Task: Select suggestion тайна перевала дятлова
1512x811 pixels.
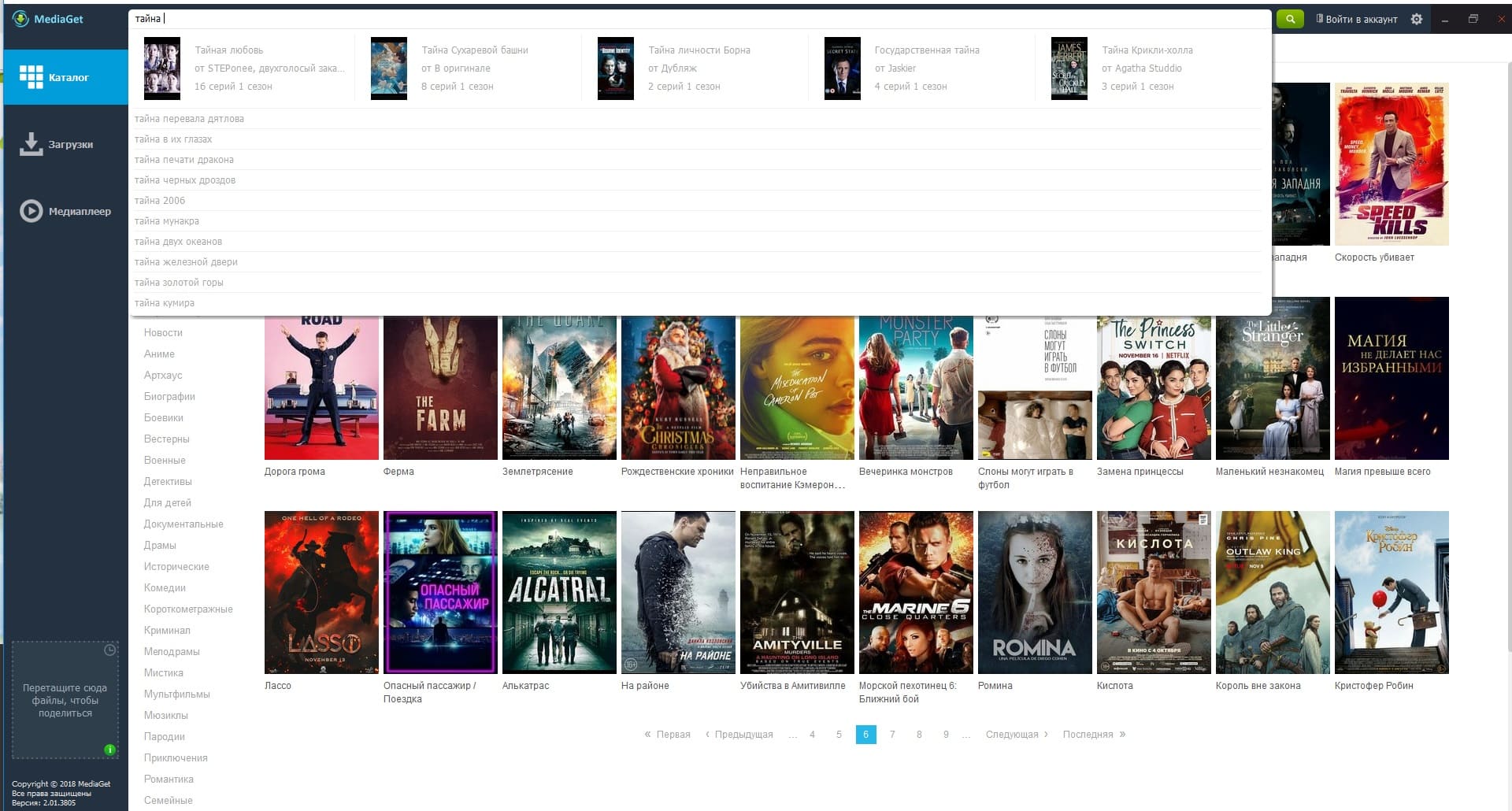Action: (x=699, y=119)
